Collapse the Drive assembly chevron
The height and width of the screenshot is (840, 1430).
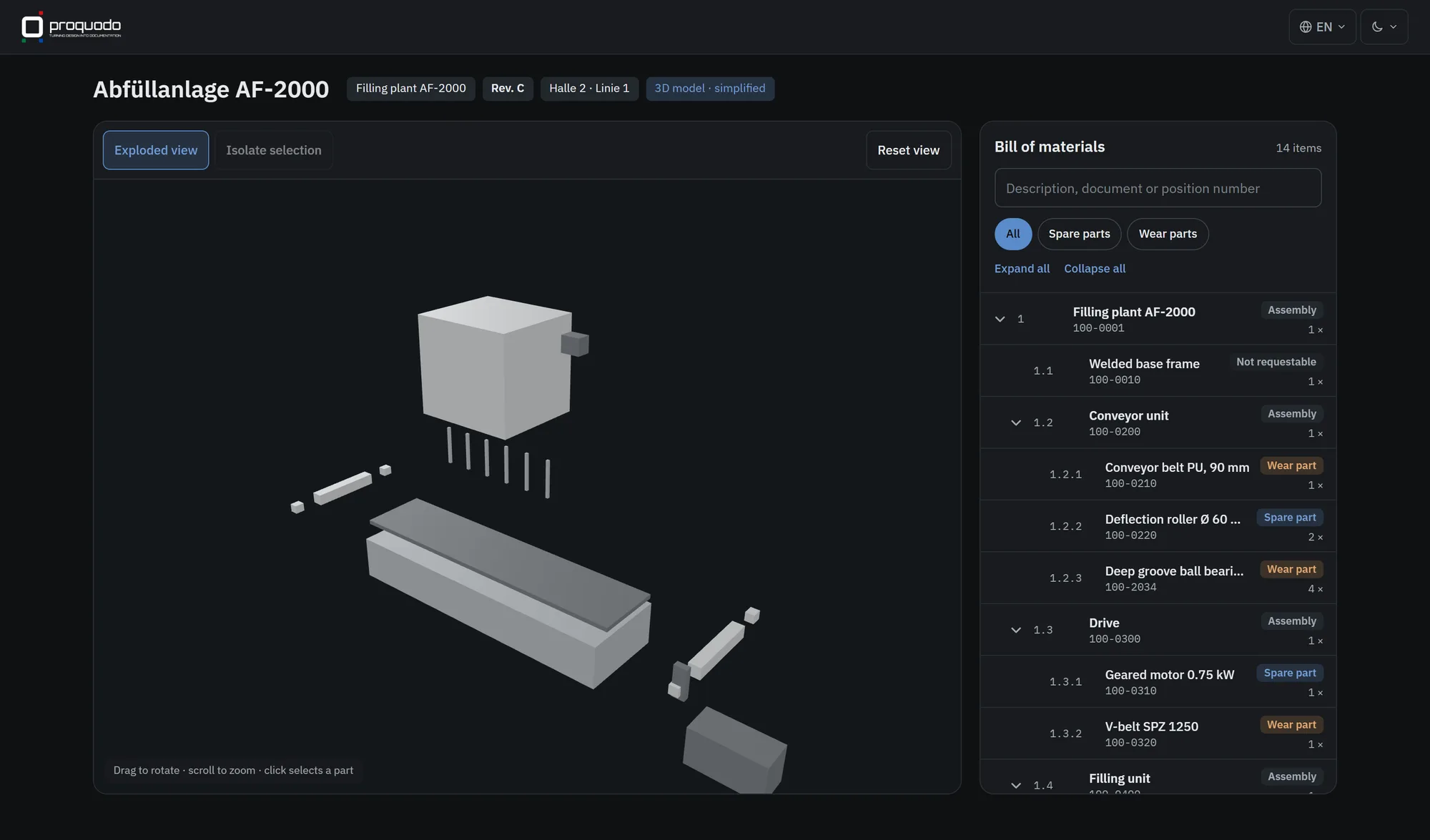1015,630
